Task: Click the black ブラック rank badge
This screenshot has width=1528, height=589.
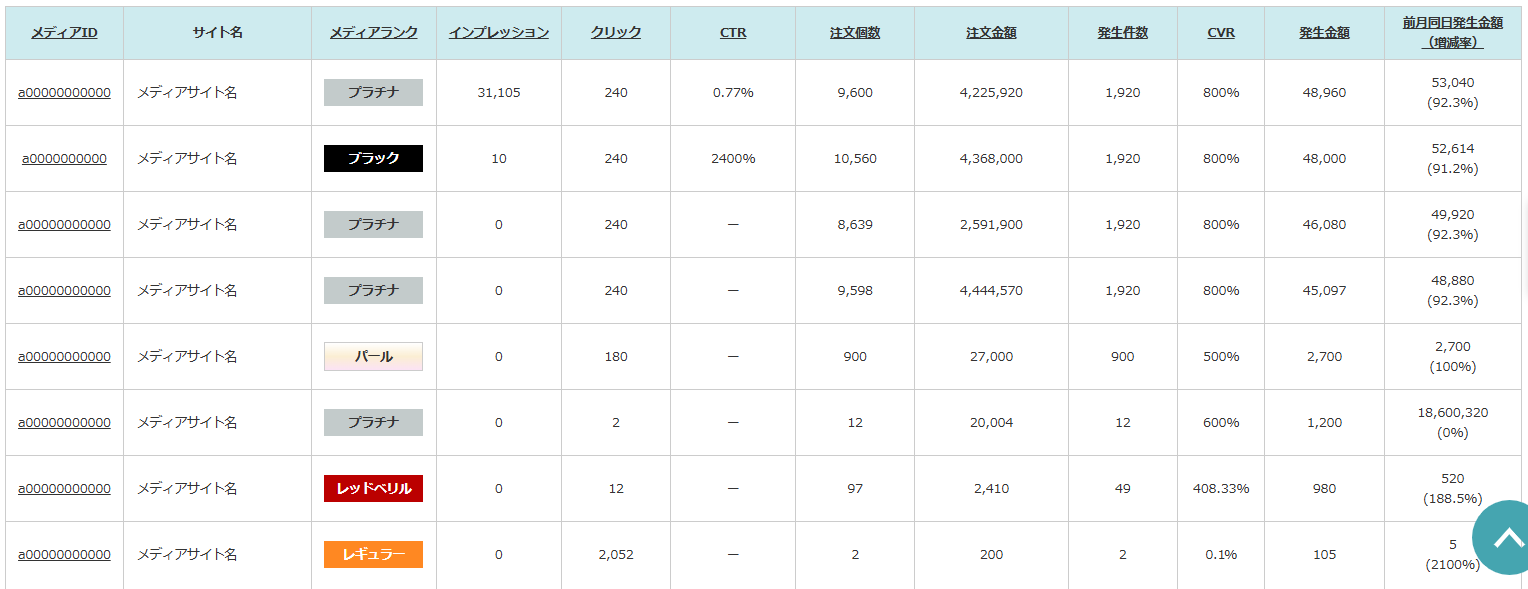Action: (373, 159)
